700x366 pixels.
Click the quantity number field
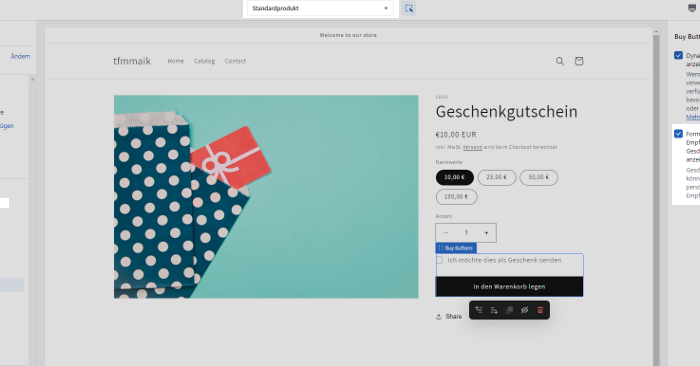tap(466, 233)
